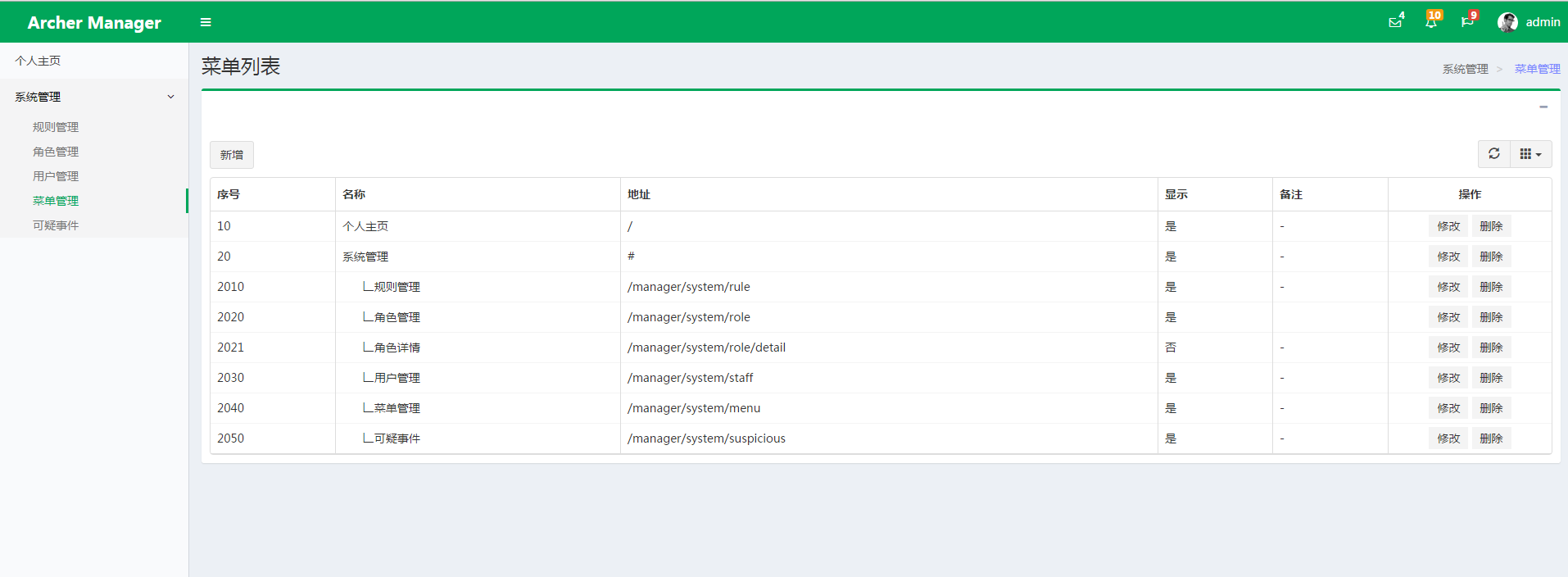Click 修改 for the 个人主页 row
The image size is (1568, 577).
click(x=1448, y=226)
